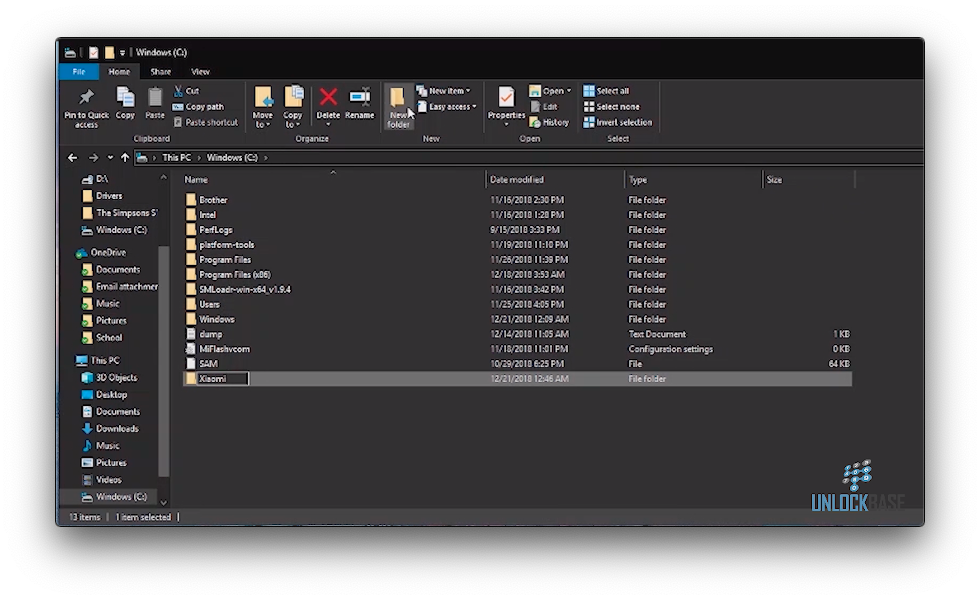Open the Quick Access Toolbar customize dropdown
The height and width of the screenshot is (600, 980).
click(x=122, y=52)
